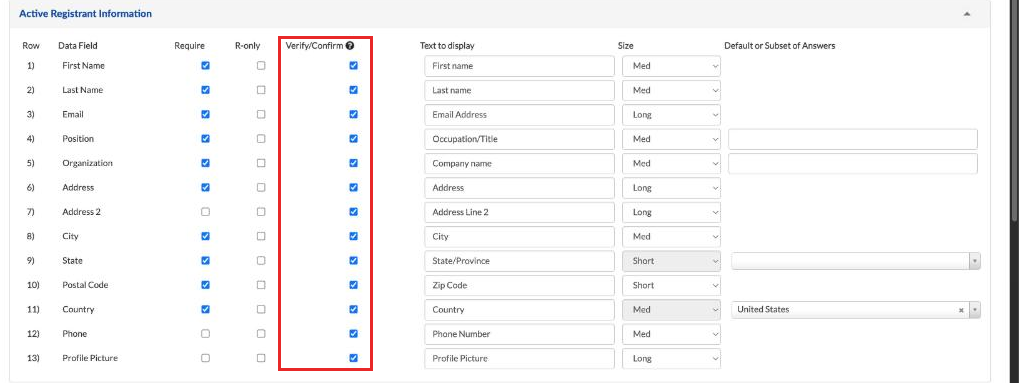Image resolution: width=1019 pixels, height=383 pixels.
Task: Uncheck Verify/Confirm for Address 2
Action: [354, 212]
